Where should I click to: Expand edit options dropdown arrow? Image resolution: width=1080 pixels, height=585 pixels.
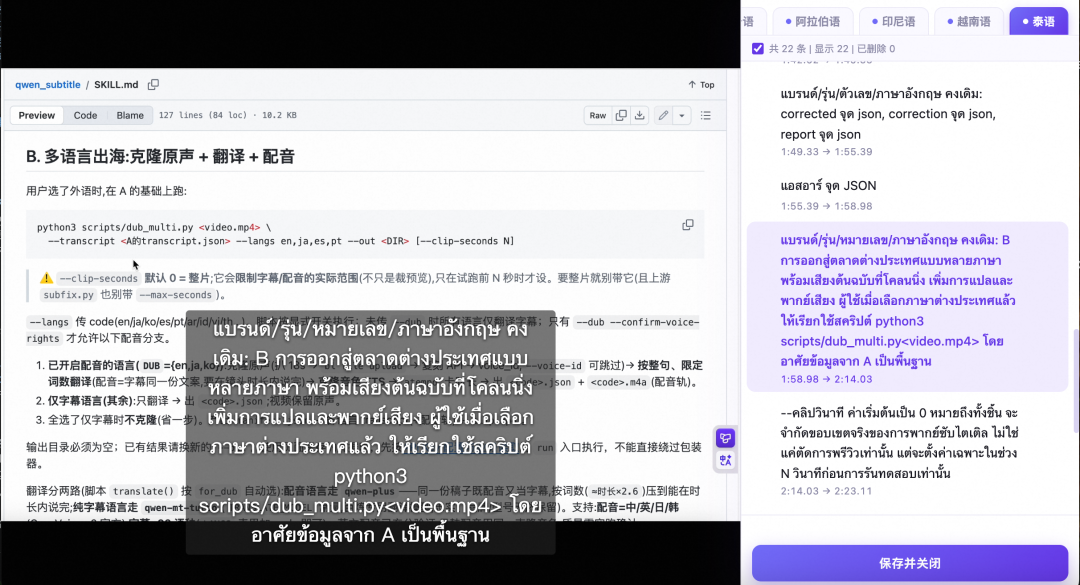[682, 115]
